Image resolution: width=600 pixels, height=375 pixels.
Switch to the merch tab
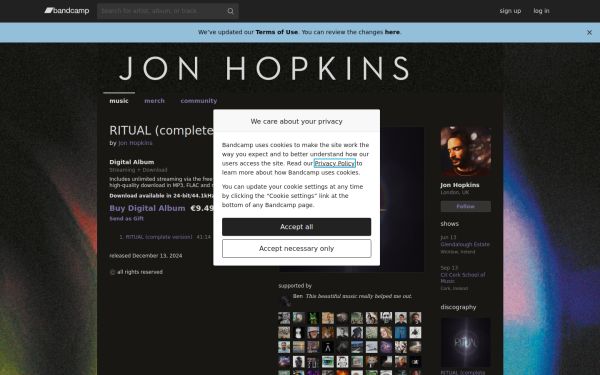(x=154, y=101)
